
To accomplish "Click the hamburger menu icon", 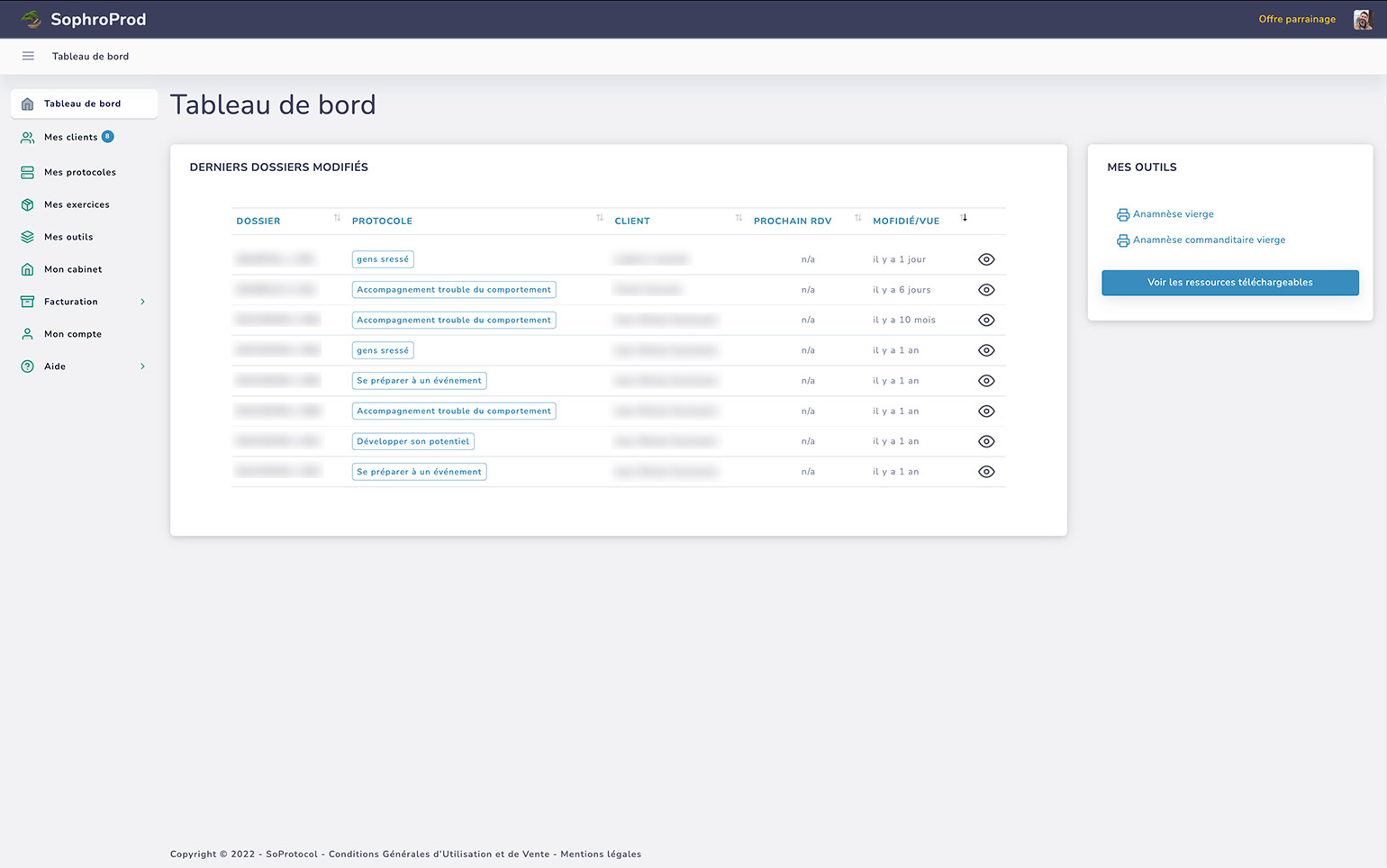I will [x=28, y=56].
